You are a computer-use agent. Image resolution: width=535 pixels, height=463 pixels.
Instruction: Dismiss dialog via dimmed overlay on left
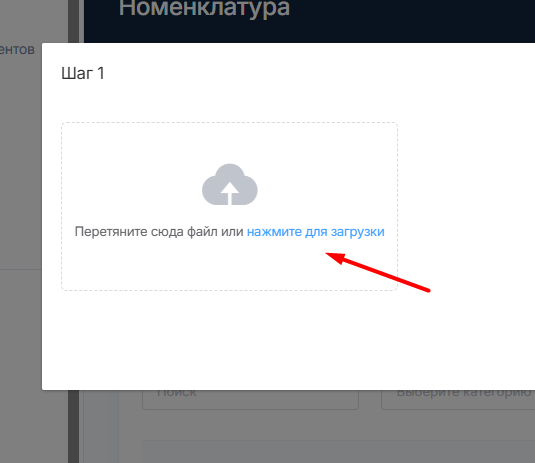point(20,171)
